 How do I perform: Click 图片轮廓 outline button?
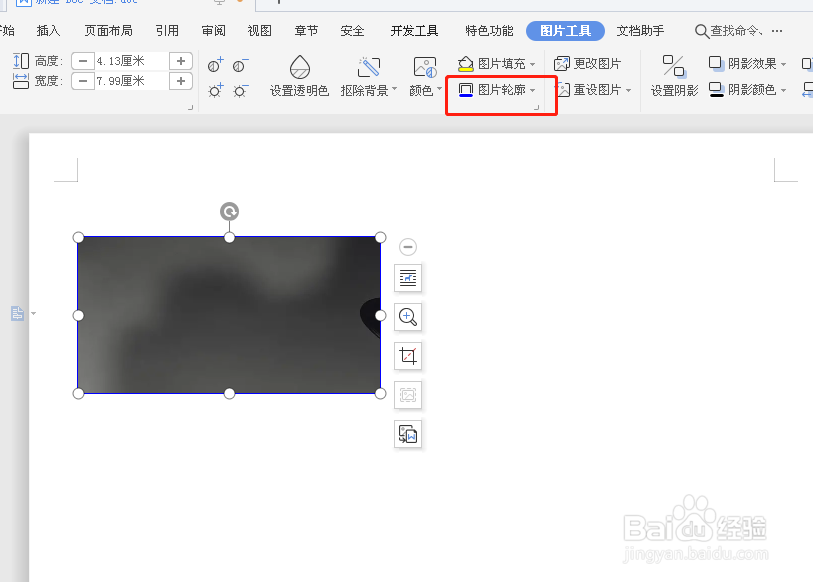click(492, 90)
